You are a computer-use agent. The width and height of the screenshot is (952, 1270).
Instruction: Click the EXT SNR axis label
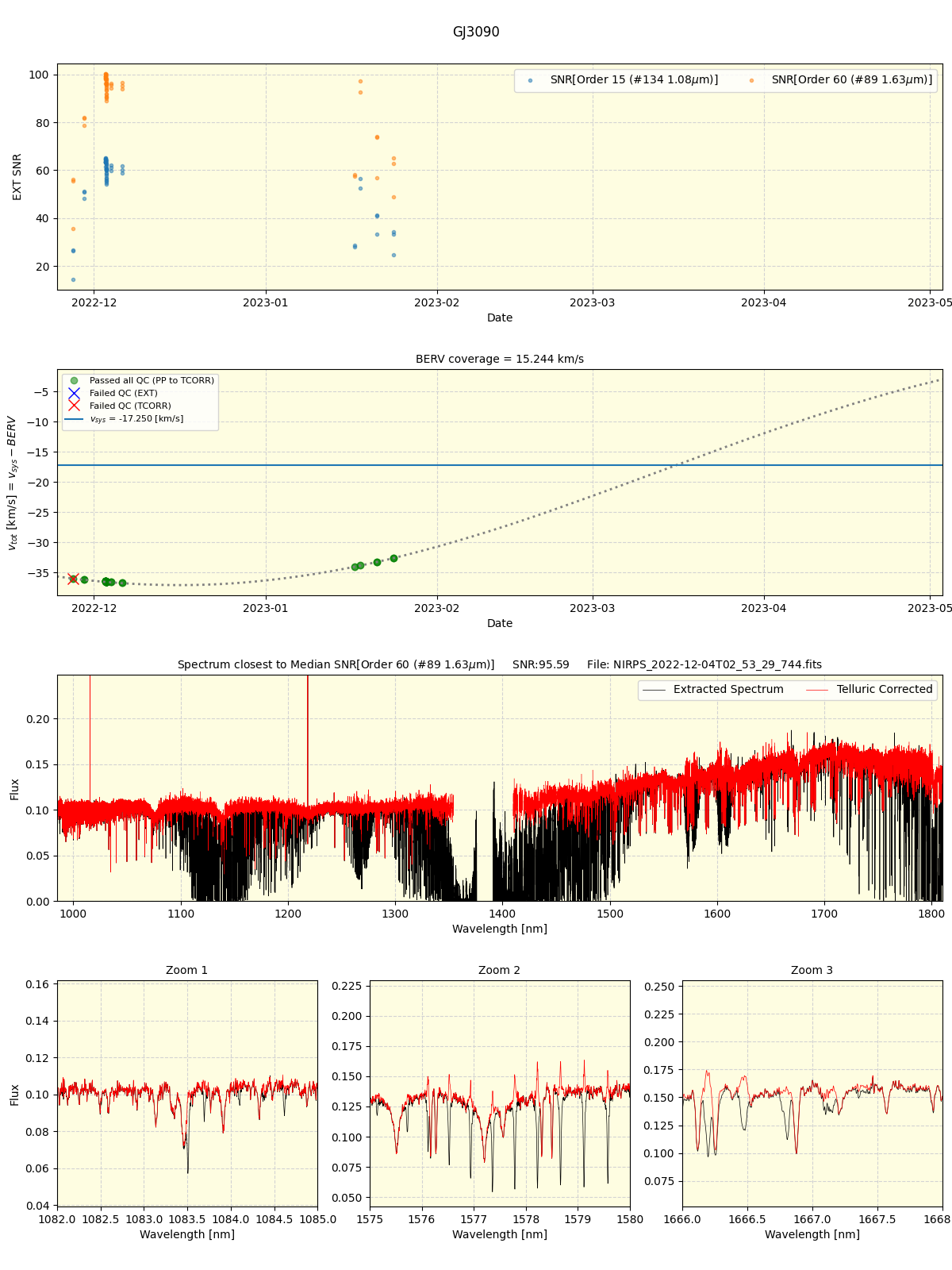pyautogui.click(x=17, y=177)
